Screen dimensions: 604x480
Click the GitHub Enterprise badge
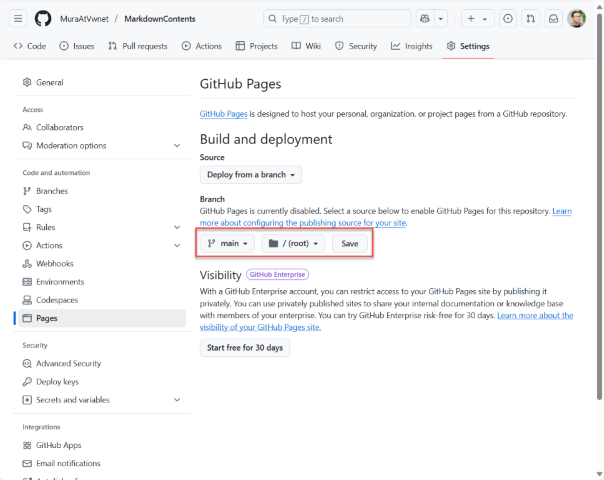277,275
